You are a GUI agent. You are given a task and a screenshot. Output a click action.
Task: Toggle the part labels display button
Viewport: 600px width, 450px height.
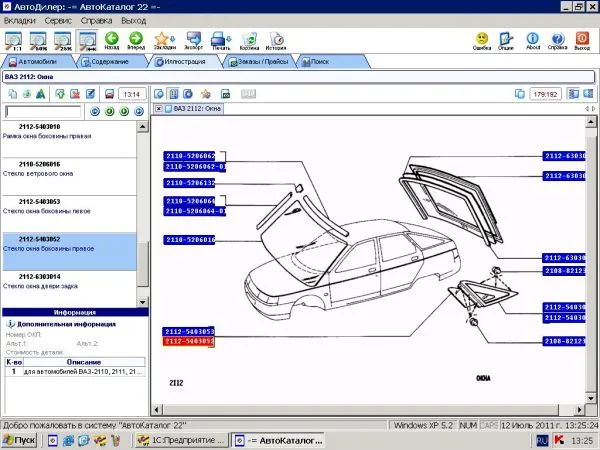[x=173, y=94]
